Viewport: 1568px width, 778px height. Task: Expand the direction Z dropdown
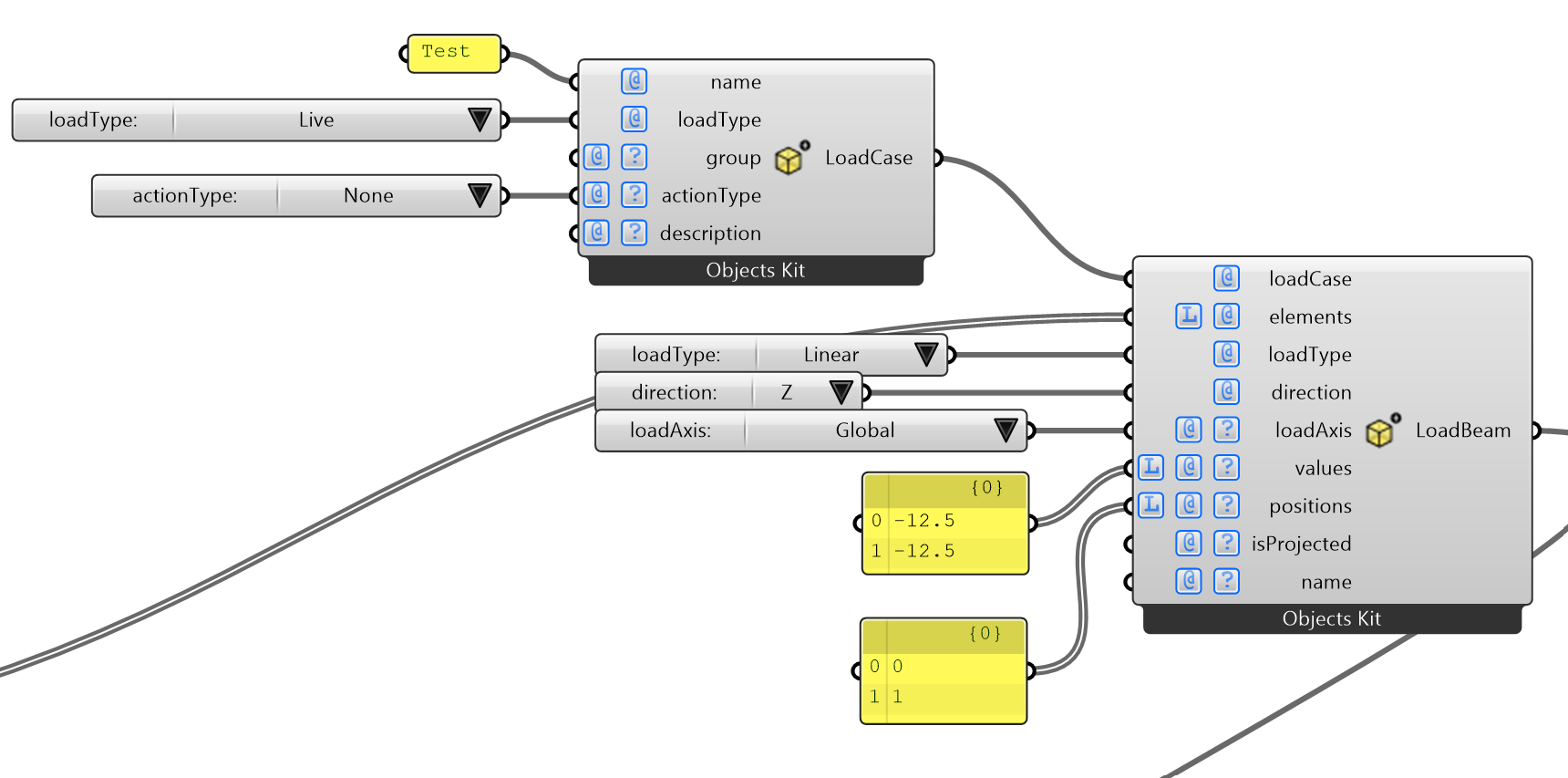coord(841,392)
